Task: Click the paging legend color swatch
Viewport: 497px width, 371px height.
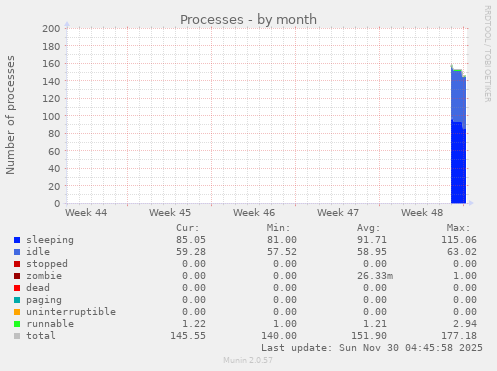Action: (x=17, y=300)
